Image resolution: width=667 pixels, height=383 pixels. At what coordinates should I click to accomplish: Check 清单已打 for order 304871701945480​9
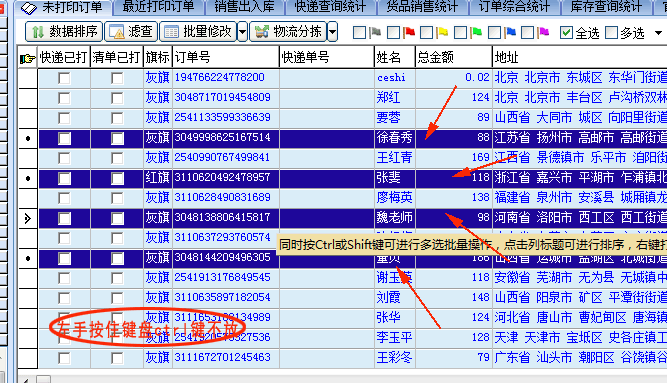(117, 98)
